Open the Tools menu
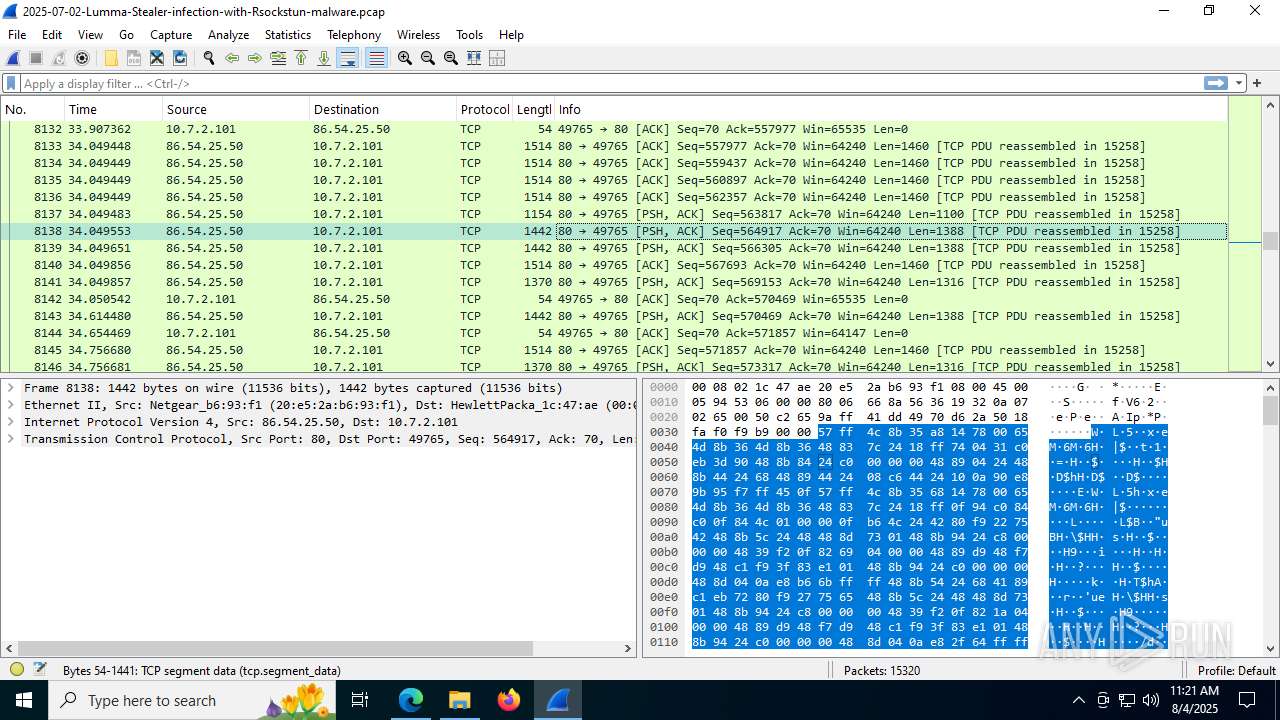The image size is (1280, 720). (x=469, y=35)
